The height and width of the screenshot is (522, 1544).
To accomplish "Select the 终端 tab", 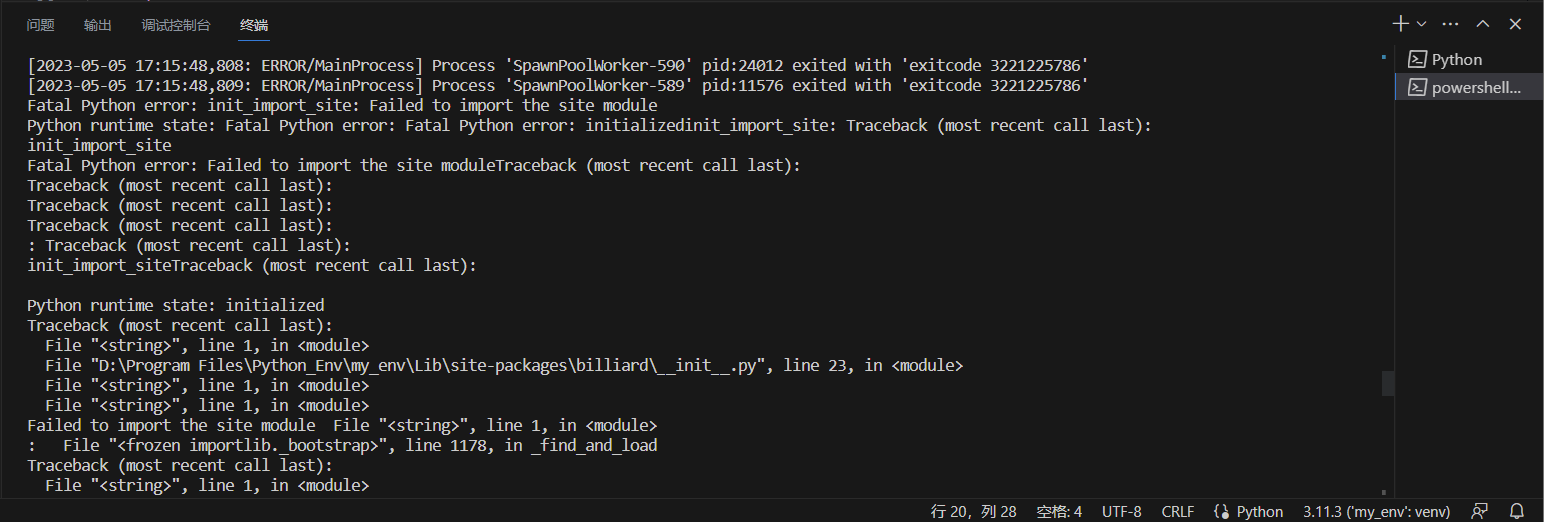I will point(254,25).
